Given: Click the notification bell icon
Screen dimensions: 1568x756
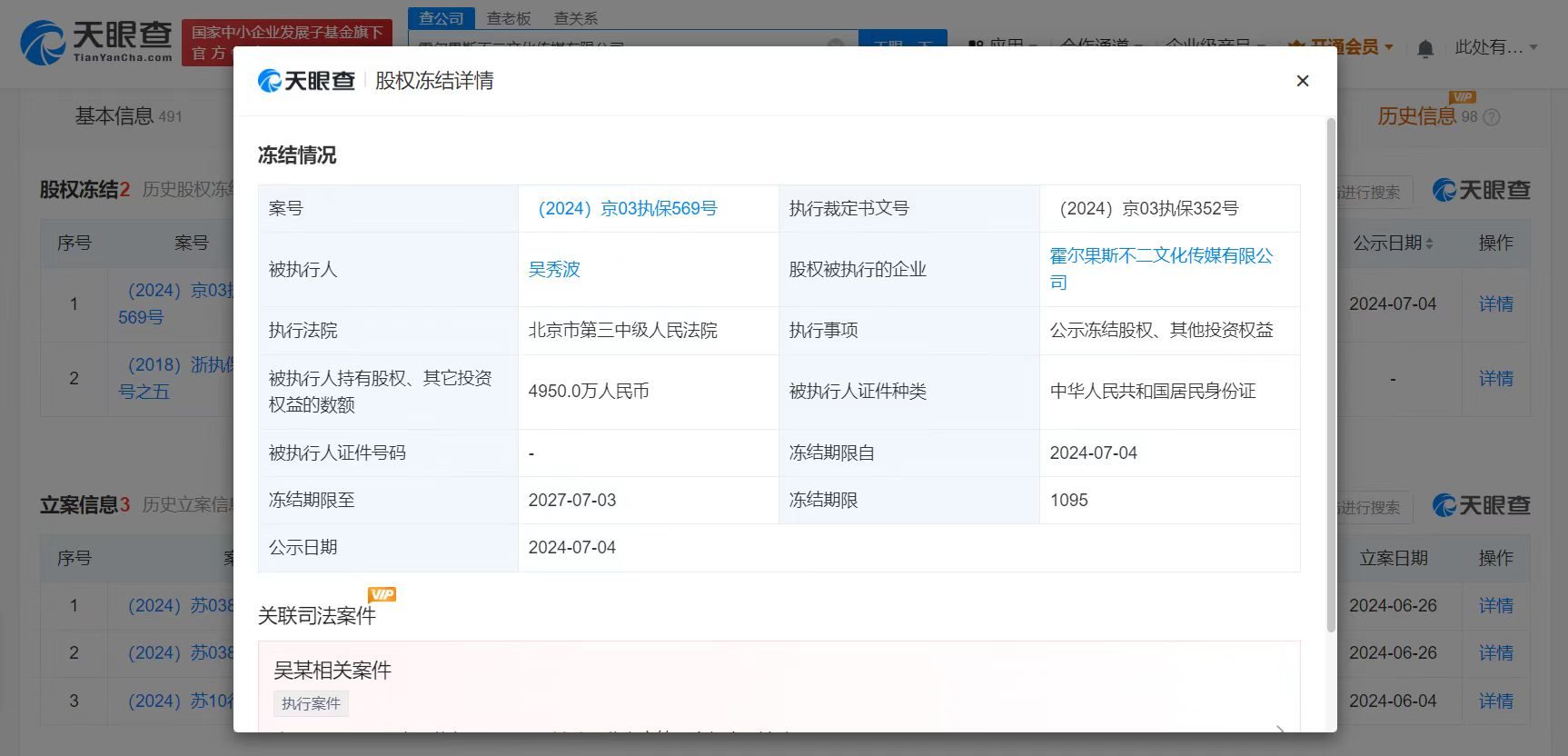Looking at the screenshot, I should pyautogui.click(x=1425, y=48).
